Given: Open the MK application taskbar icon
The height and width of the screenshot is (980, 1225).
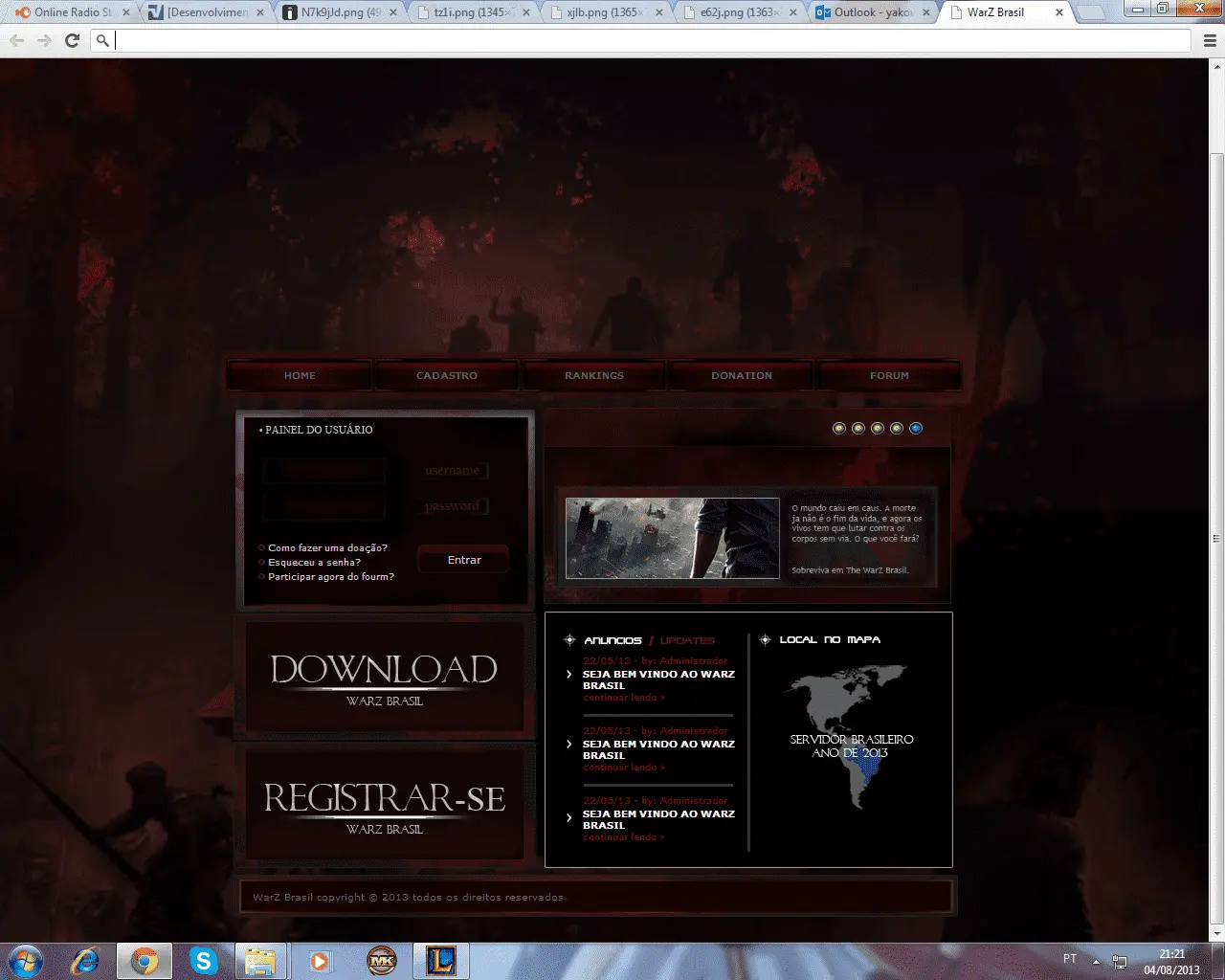Looking at the screenshot, I should pos(382,961).
